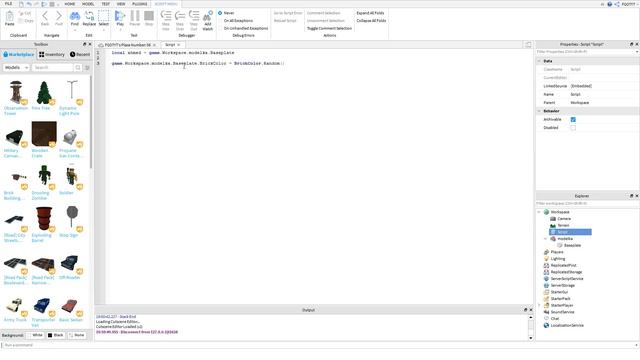This screenshot has height=360, width=640.
Task: Collapse the Behavior properties section
Action: [x=539, y=111]
